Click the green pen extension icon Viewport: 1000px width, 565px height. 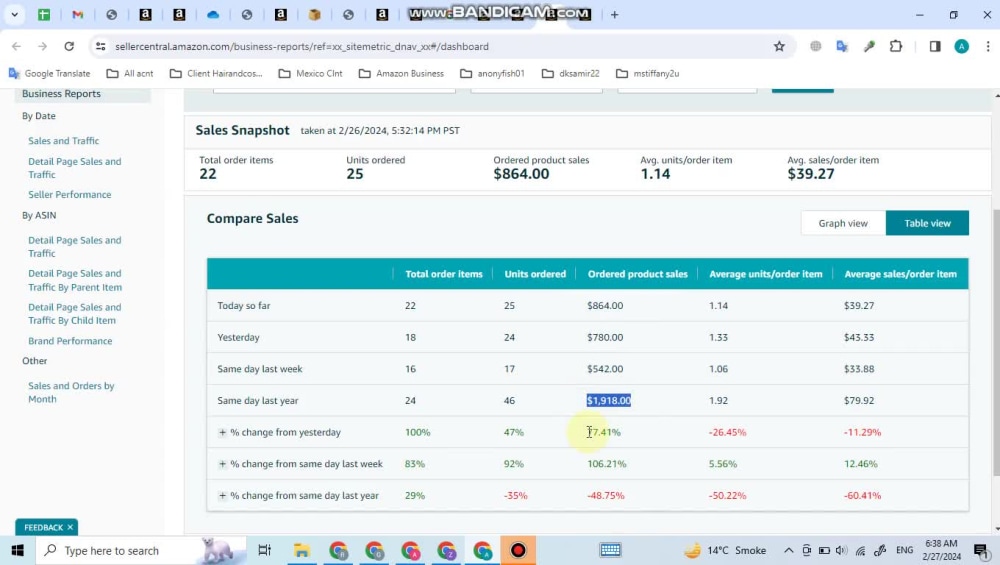(869, 47)
